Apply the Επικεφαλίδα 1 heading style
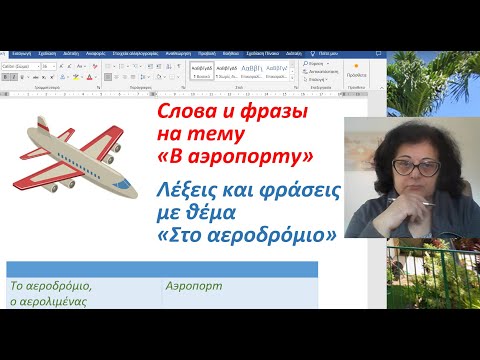480x360 pixels. (x=252, y=71)
